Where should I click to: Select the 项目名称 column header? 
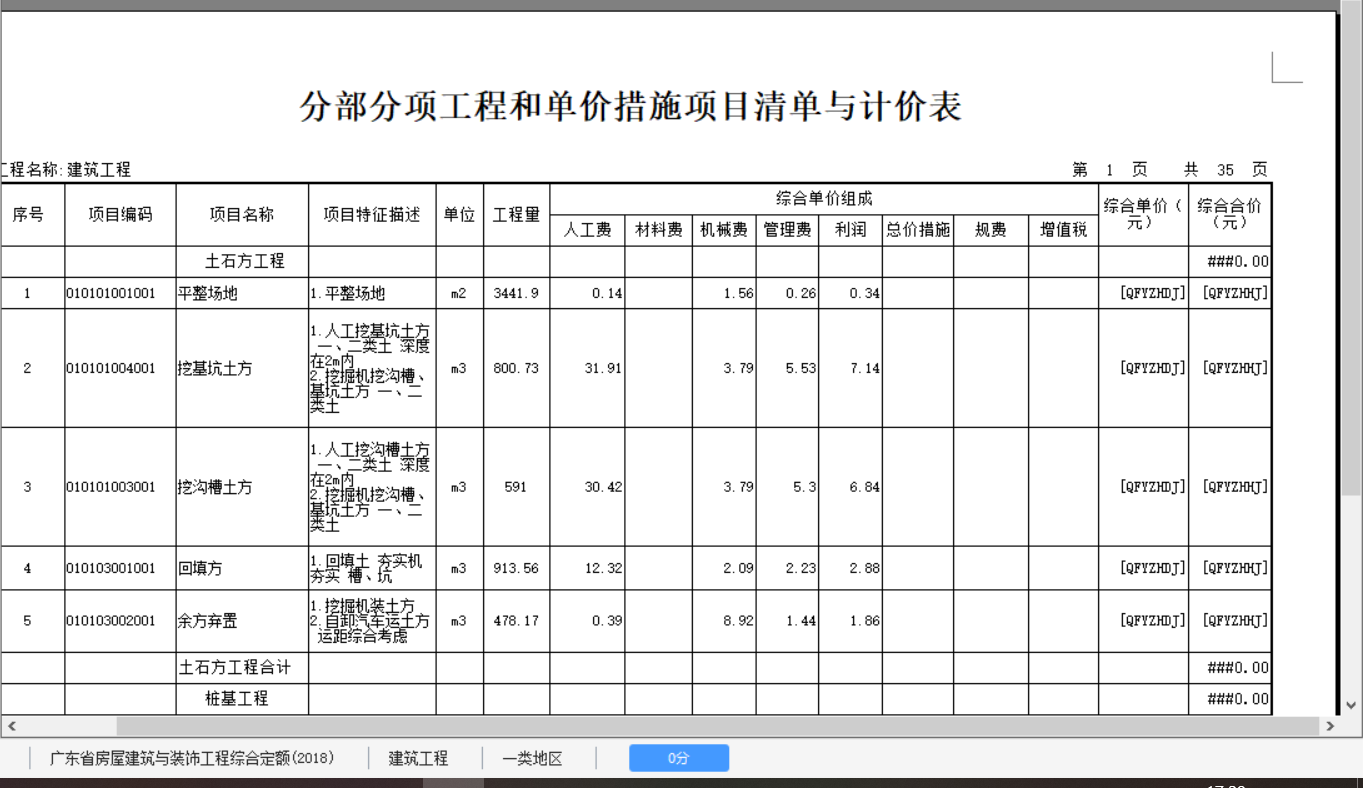pyautogui.click(x=242, y=214)
